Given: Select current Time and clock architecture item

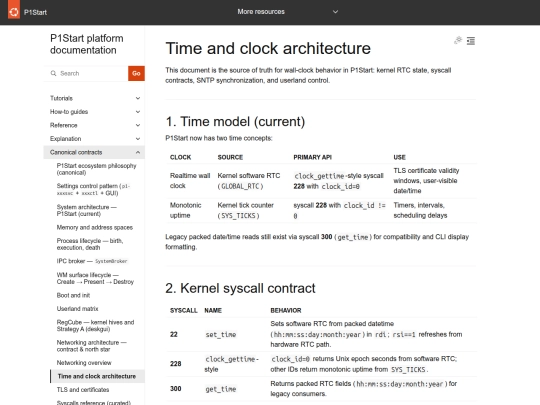Looking at the screenshot, I should pos(97,376).
